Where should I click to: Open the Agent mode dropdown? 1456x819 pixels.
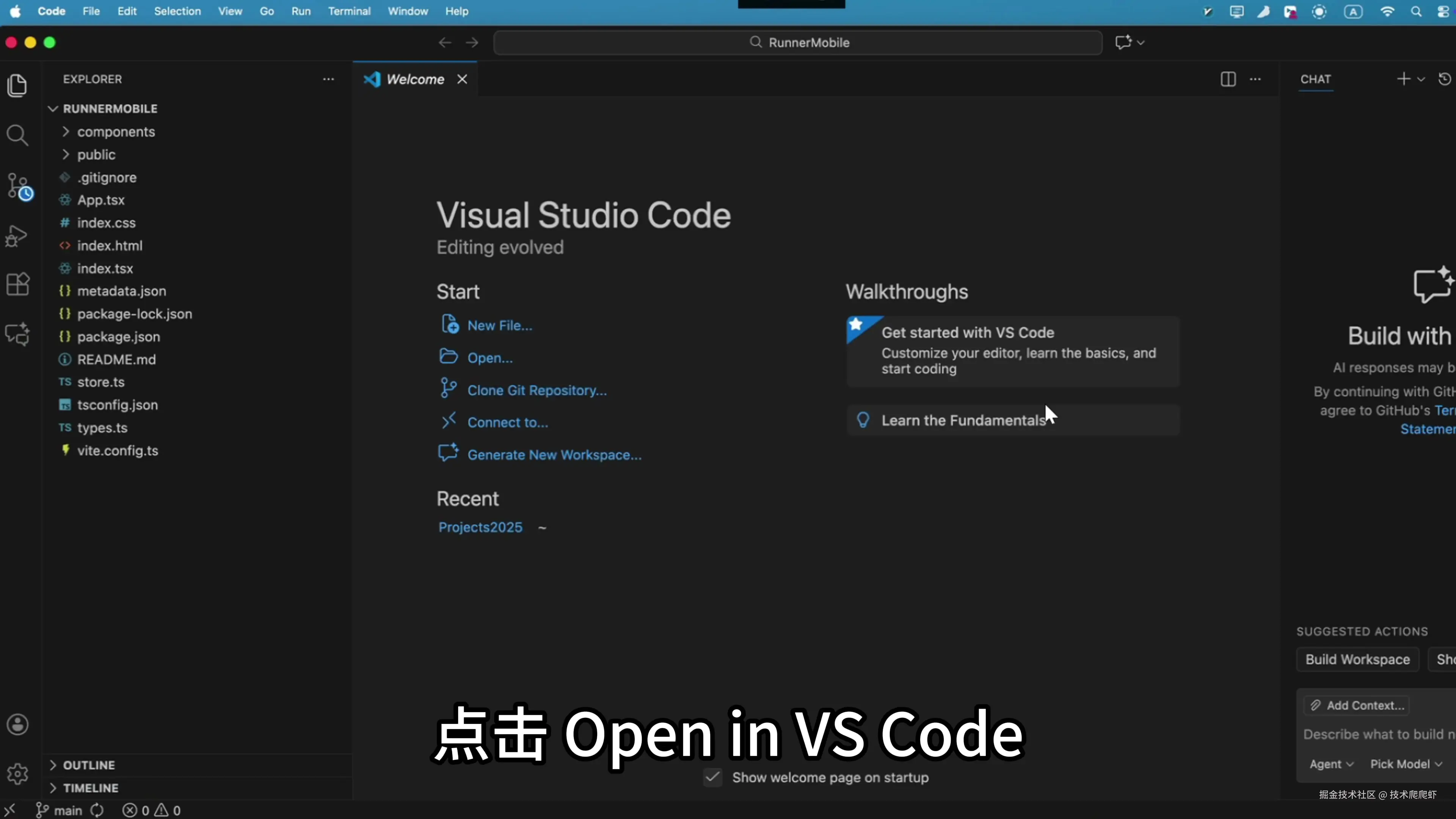click(x=1331, y=764)
